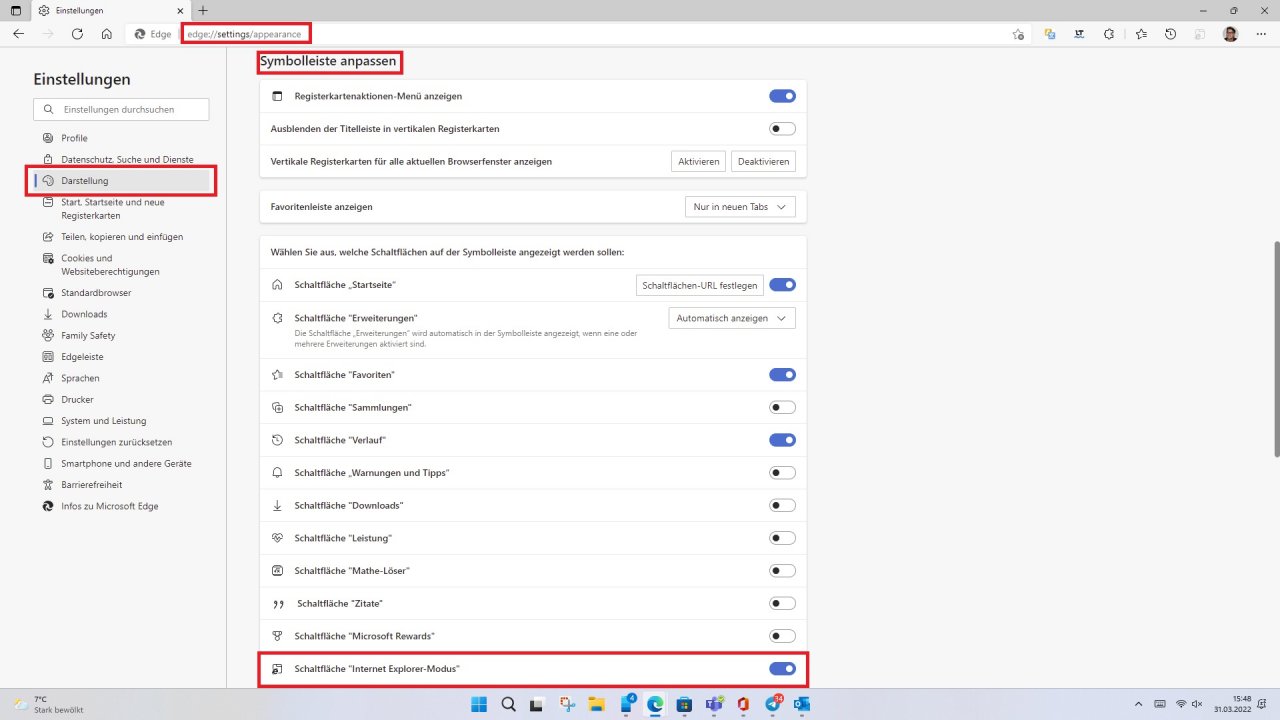Screen dimensions: 1280x720
Task: Turn on Schaltfläche Downloads toggle
Action: point(782,505)
